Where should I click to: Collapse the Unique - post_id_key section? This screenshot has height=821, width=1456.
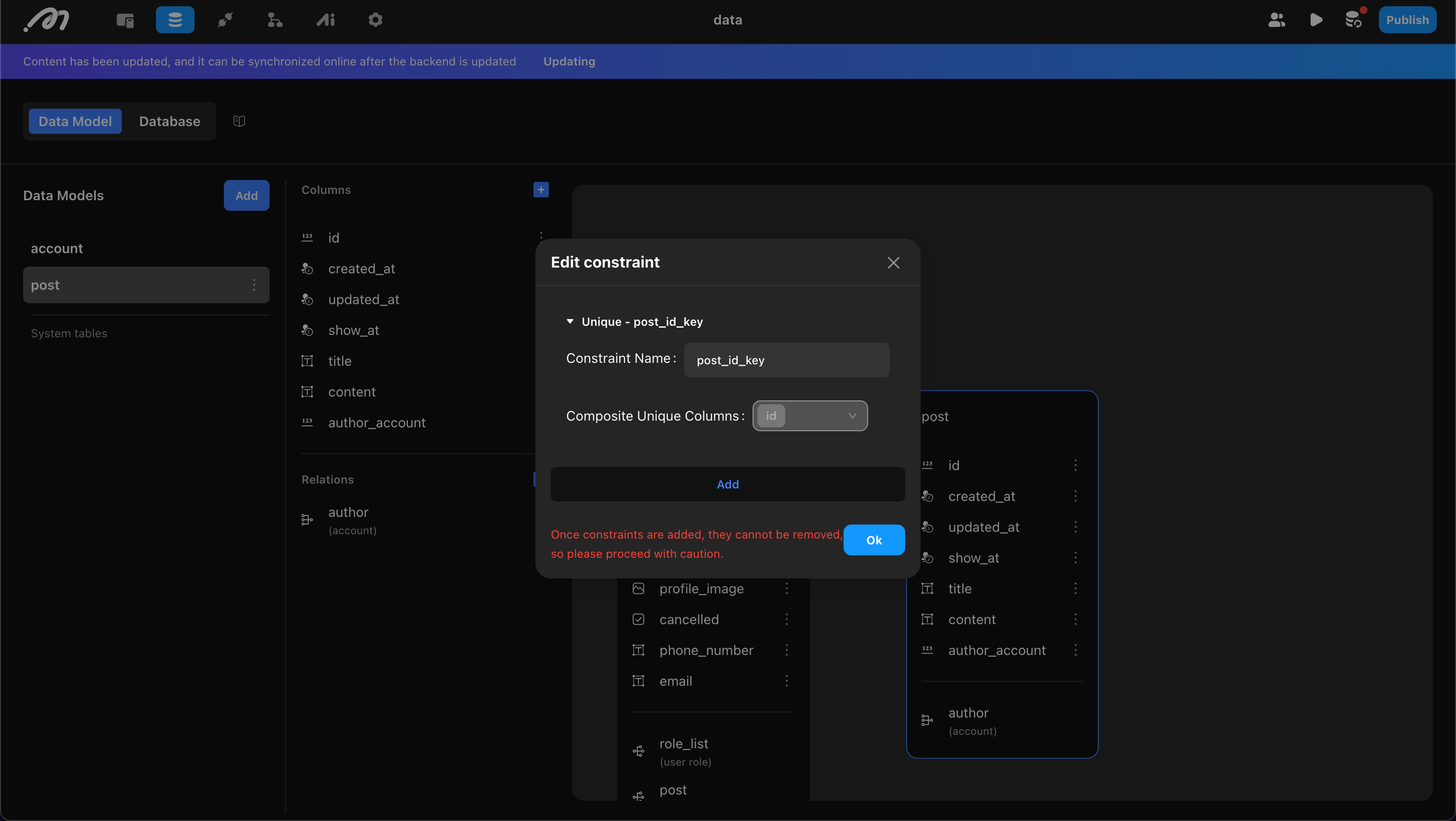(570, 321)
